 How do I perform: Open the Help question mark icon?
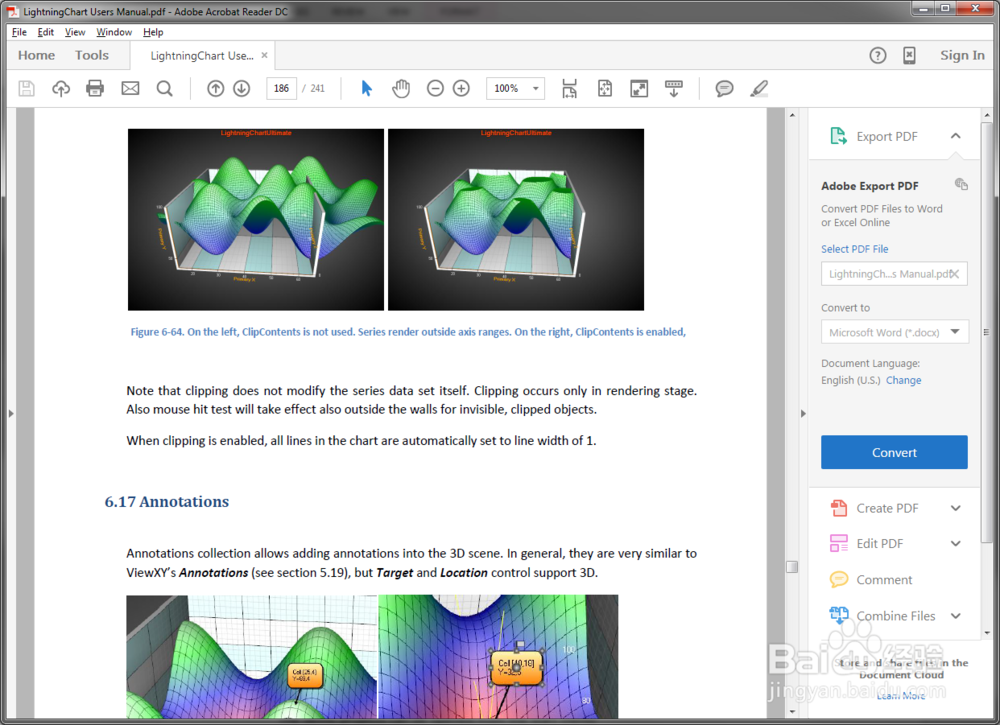tap(878, 55)
